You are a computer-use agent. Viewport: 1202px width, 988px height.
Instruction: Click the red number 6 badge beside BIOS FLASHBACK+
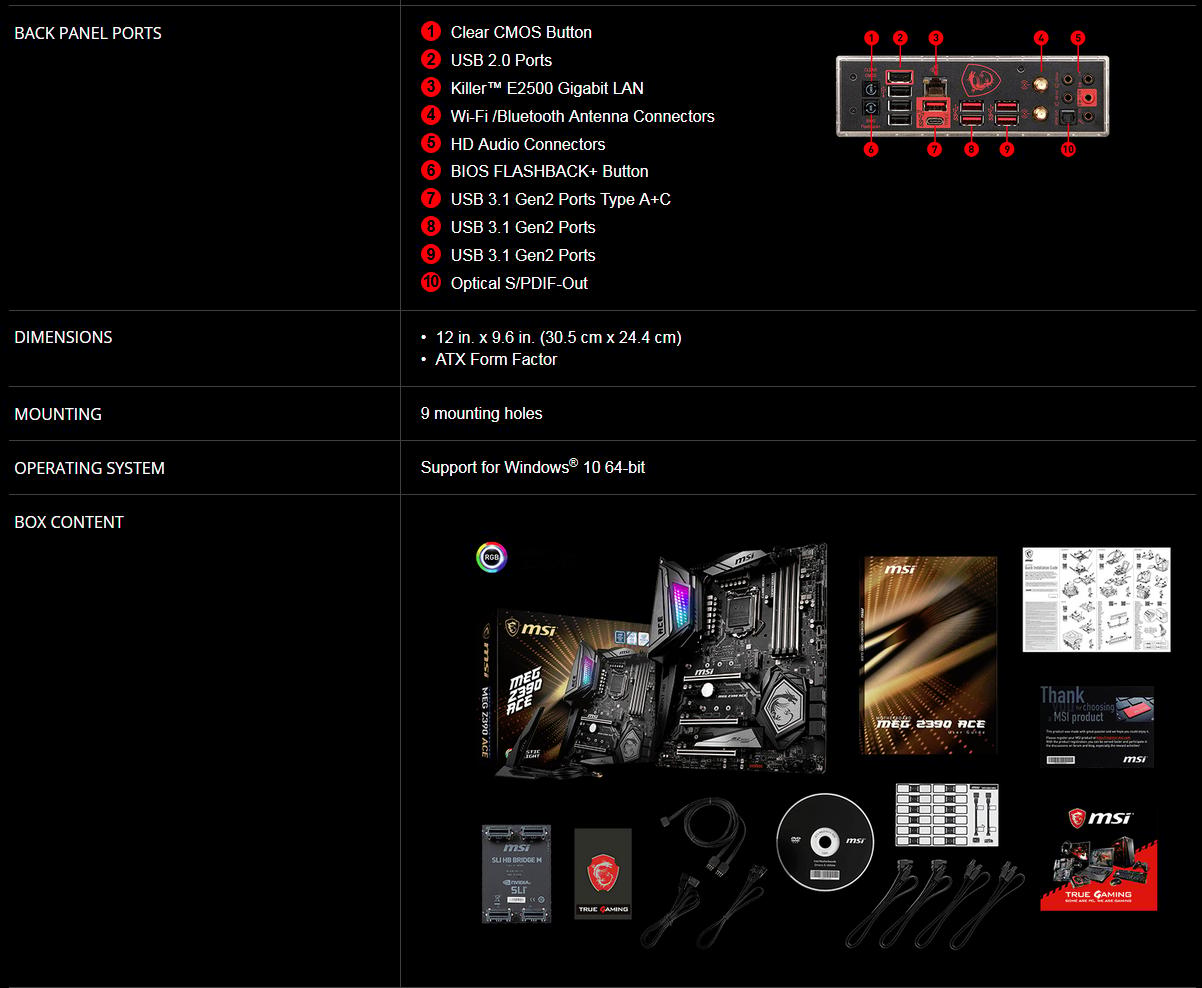431,171
